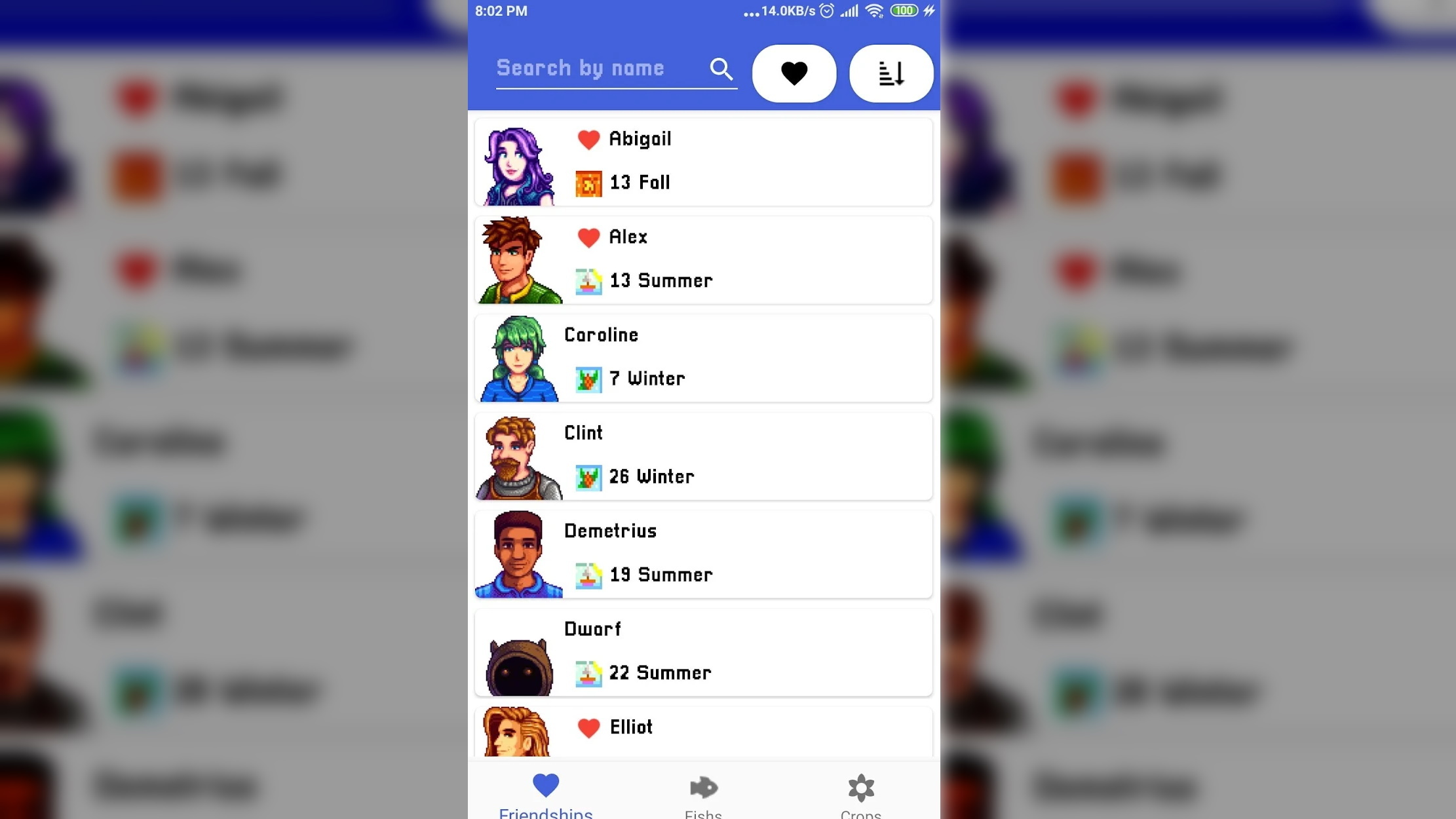Scroll down the character list
This screenshot has height=819, width=1456.
point(704,450)
